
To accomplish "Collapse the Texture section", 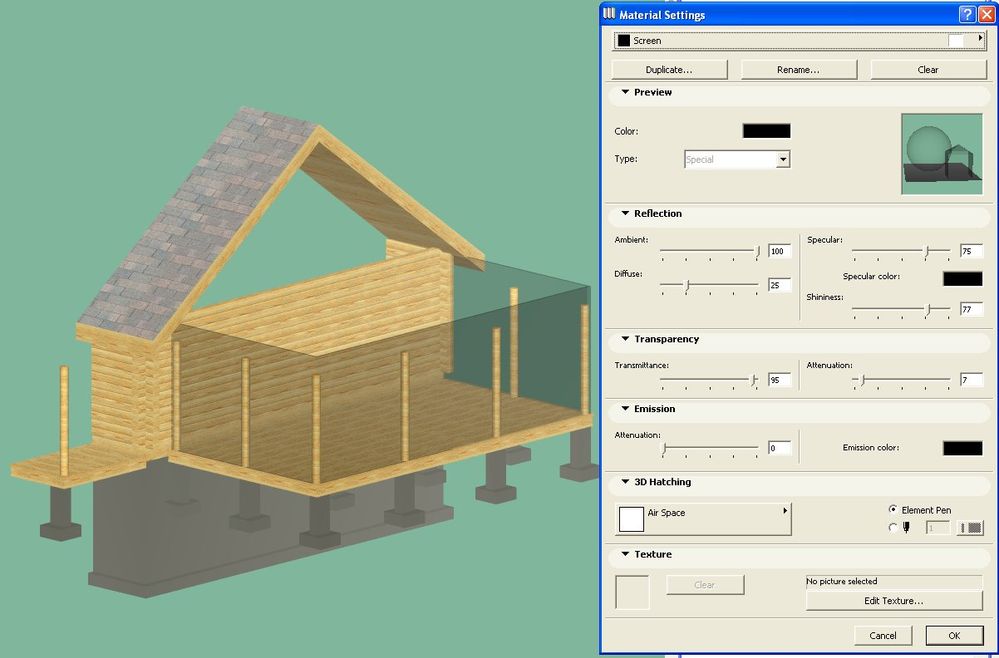I will 625,554.
